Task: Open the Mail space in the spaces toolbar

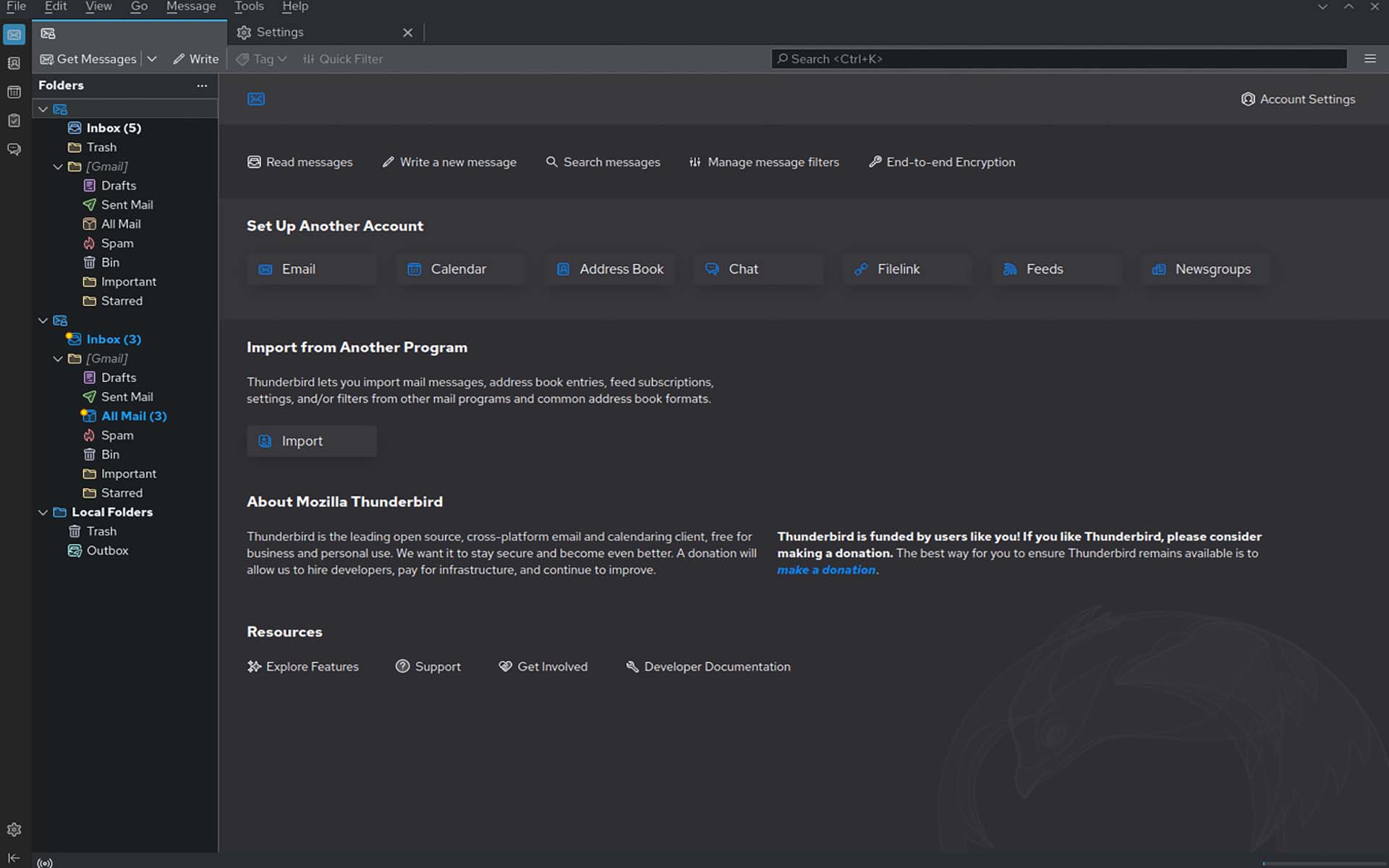Action: (14, 34)
